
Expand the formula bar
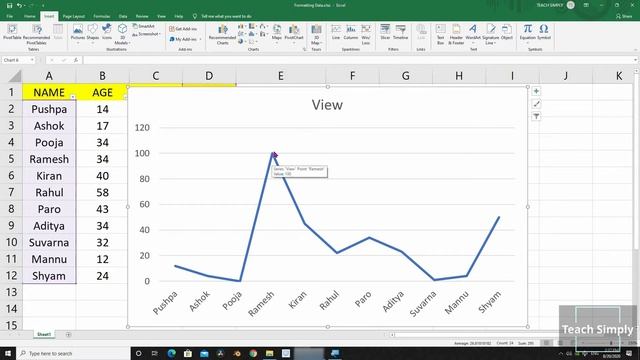[x=636, y=60]
